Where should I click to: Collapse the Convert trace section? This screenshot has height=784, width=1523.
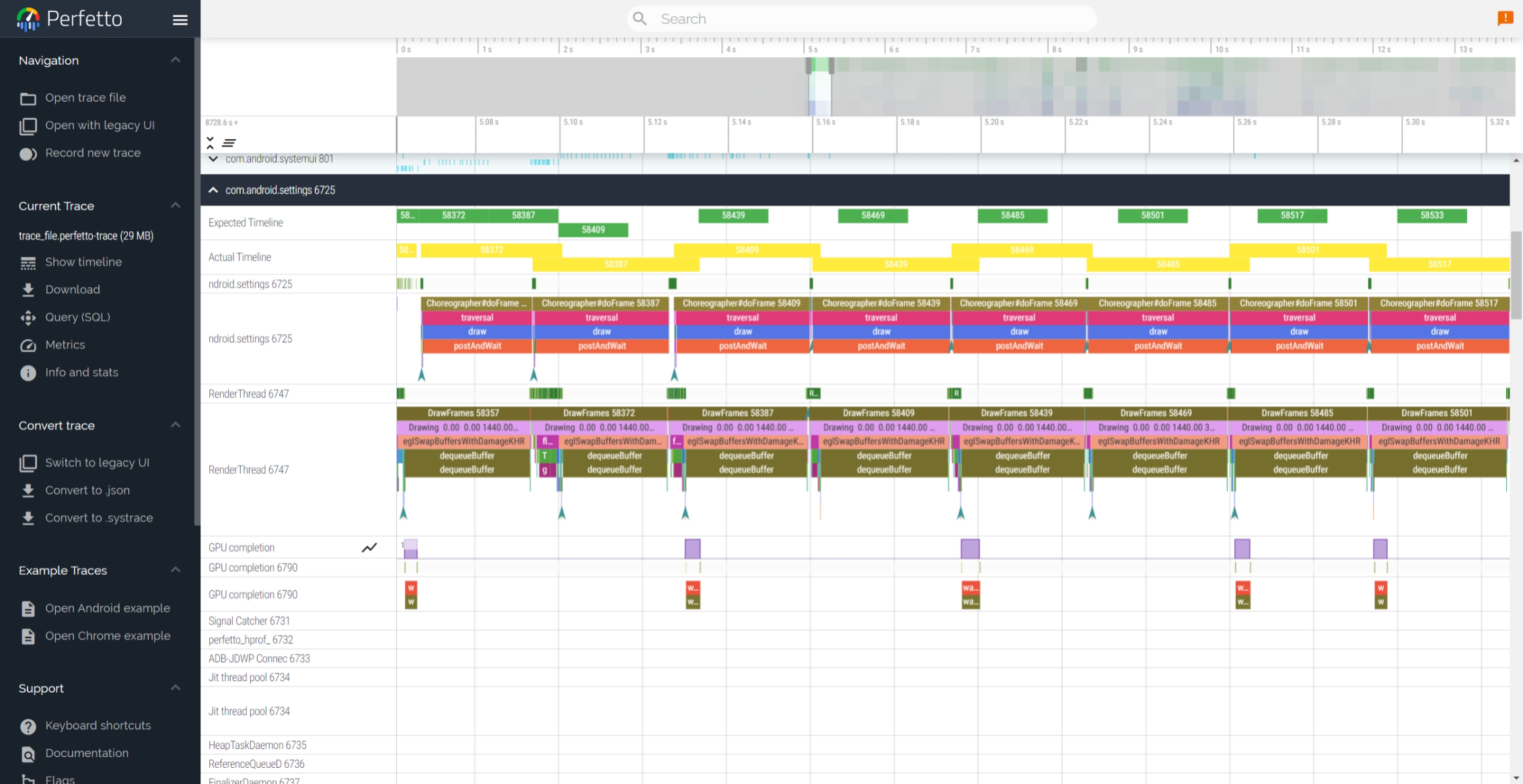pos(176,425)
